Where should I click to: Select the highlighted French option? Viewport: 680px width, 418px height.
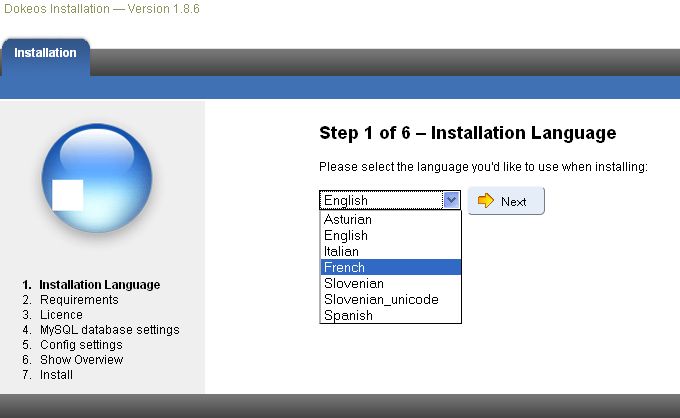pos(390,267)
